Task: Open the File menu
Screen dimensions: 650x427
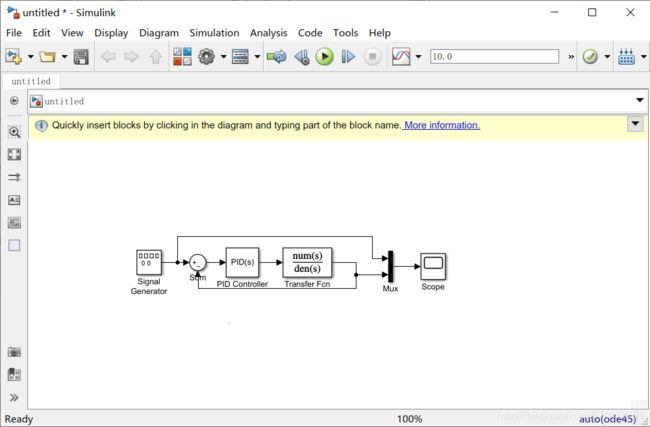Action: click(14, 33)
